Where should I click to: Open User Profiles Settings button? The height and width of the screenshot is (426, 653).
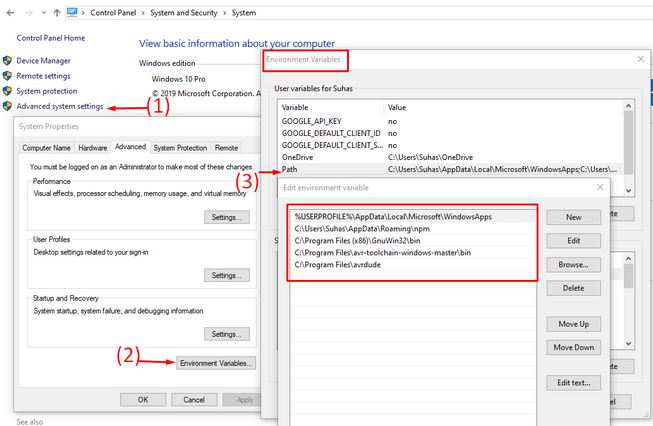tap(227, 275)
